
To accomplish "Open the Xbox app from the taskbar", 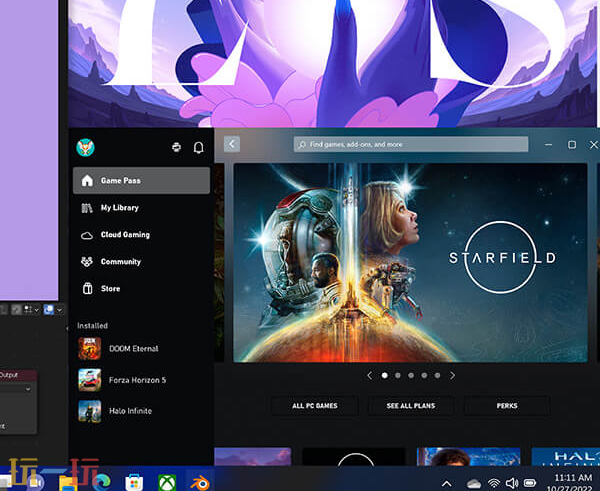I will (167, 483).
